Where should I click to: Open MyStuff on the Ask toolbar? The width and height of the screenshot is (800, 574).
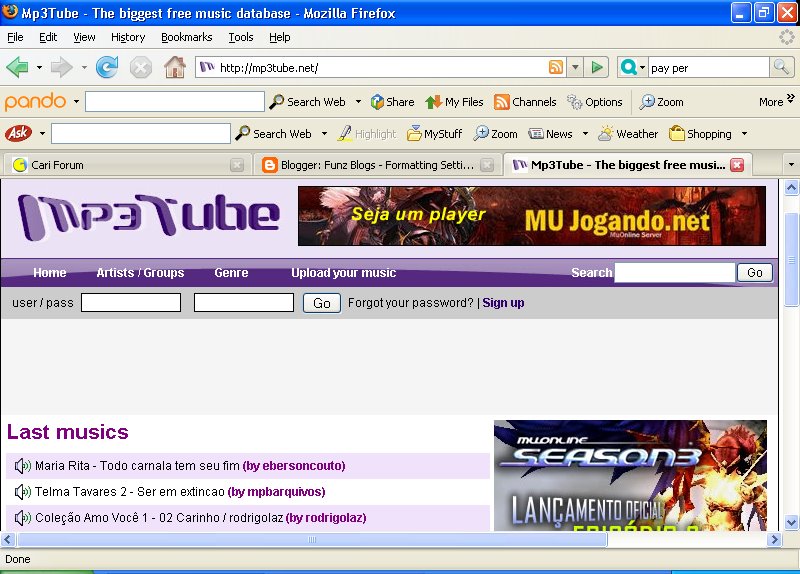point(434,134)
